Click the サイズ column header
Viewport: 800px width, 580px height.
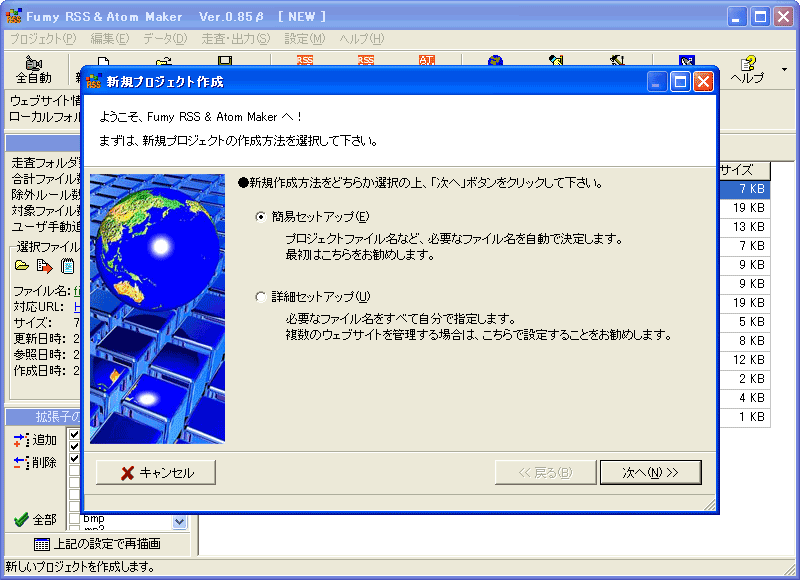click(744, 170)
